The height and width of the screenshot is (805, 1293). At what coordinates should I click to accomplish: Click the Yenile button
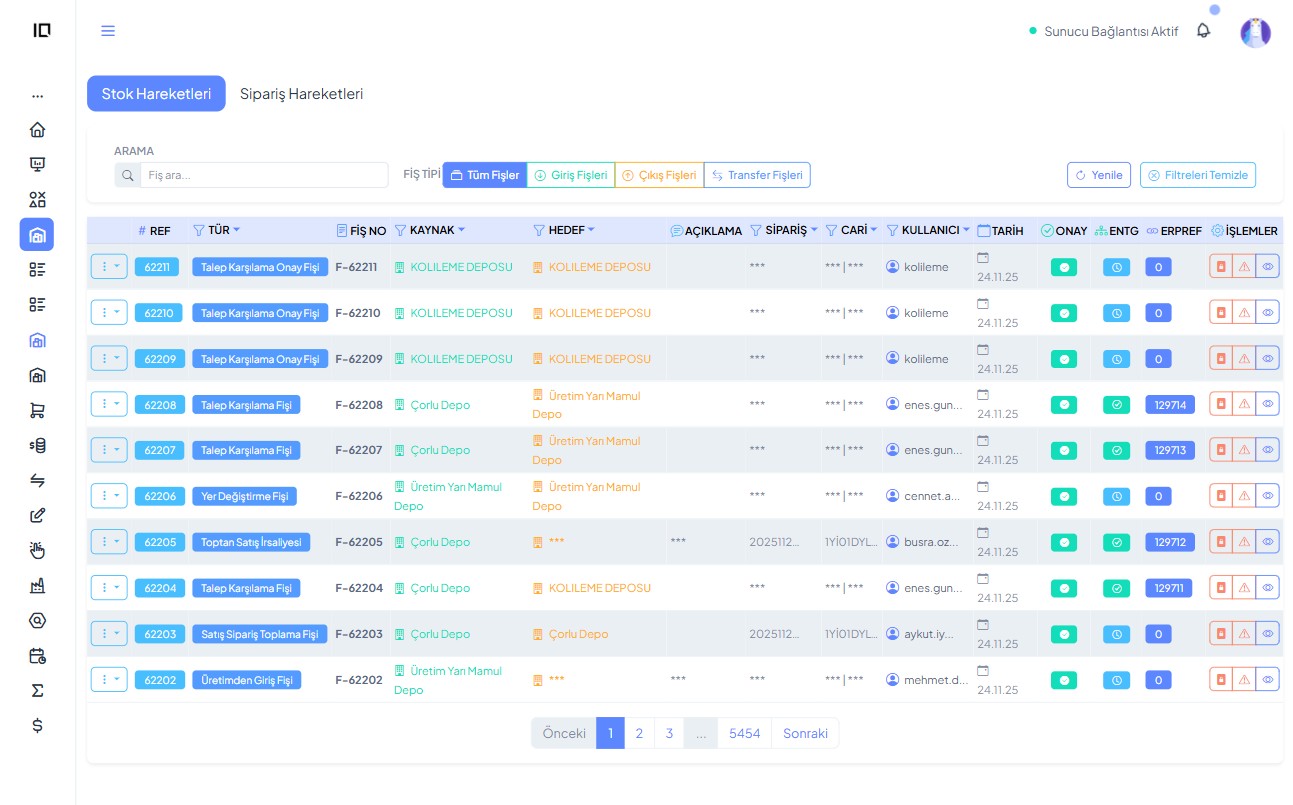[x=1098, y=175]
